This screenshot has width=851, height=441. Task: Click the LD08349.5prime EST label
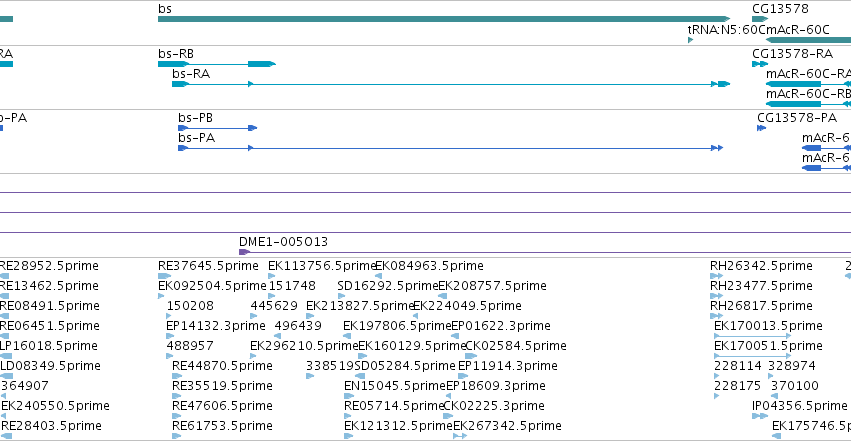50,366
